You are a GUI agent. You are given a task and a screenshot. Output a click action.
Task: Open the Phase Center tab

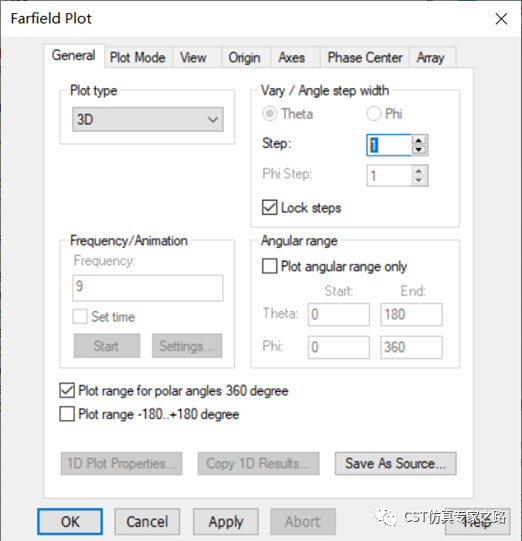(x=365, y=58)
